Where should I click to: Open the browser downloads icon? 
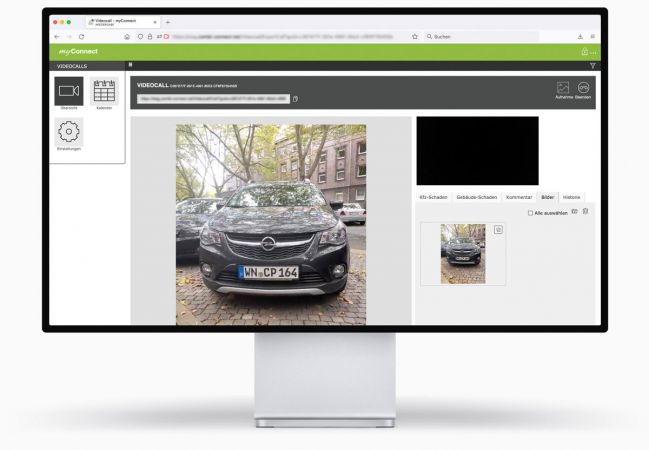click(580, 36)
